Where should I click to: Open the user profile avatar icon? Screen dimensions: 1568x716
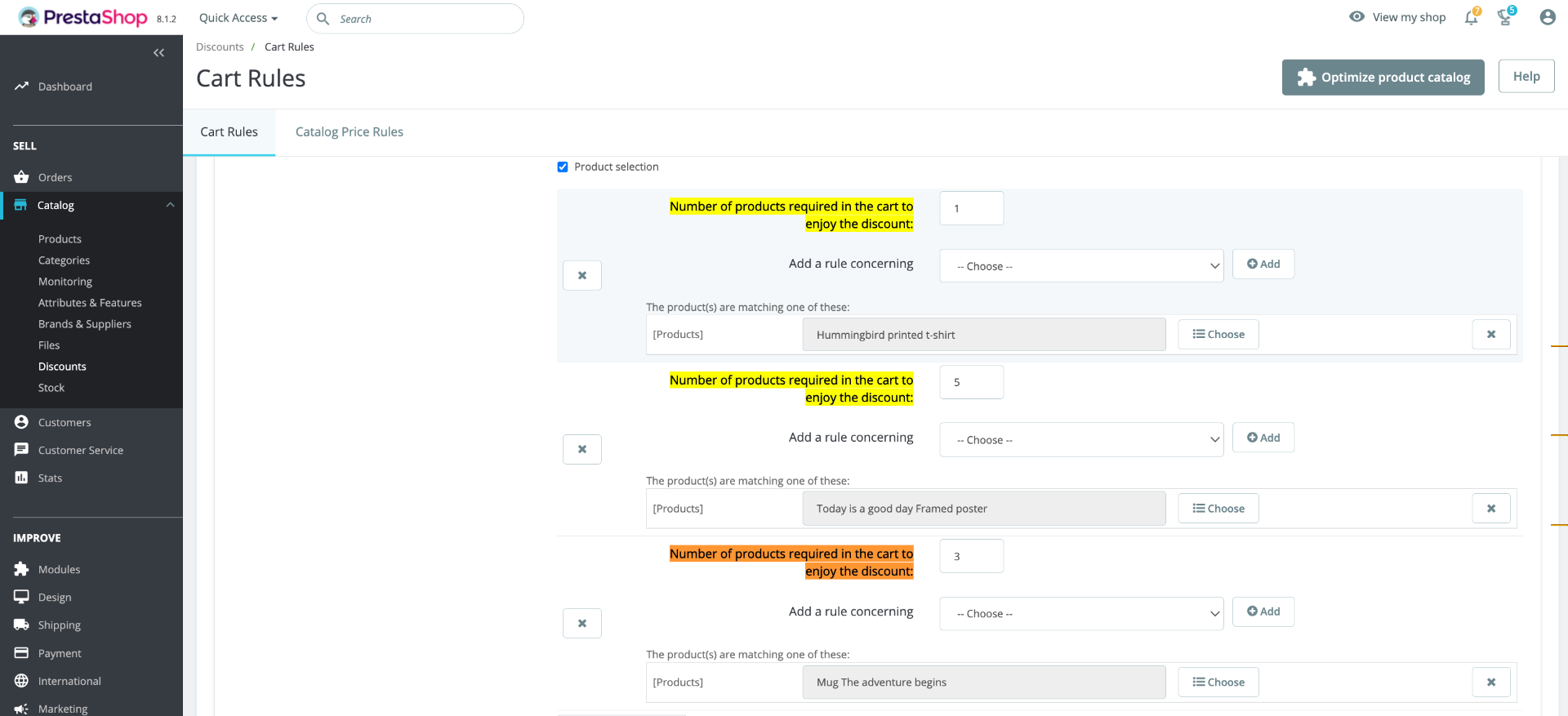(1547, 17)
